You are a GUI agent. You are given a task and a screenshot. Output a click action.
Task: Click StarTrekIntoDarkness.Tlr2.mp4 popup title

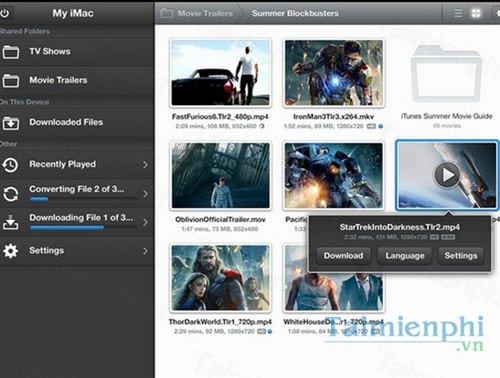click(400, 227)
